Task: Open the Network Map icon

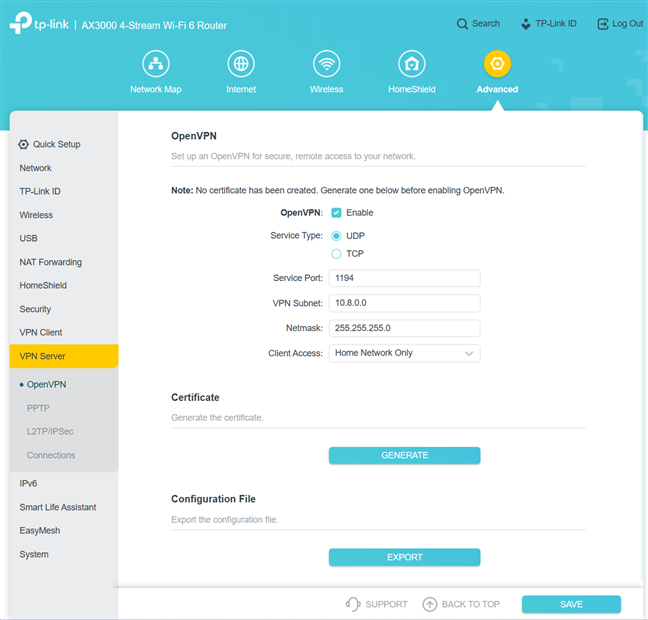Action: [155, 65]
